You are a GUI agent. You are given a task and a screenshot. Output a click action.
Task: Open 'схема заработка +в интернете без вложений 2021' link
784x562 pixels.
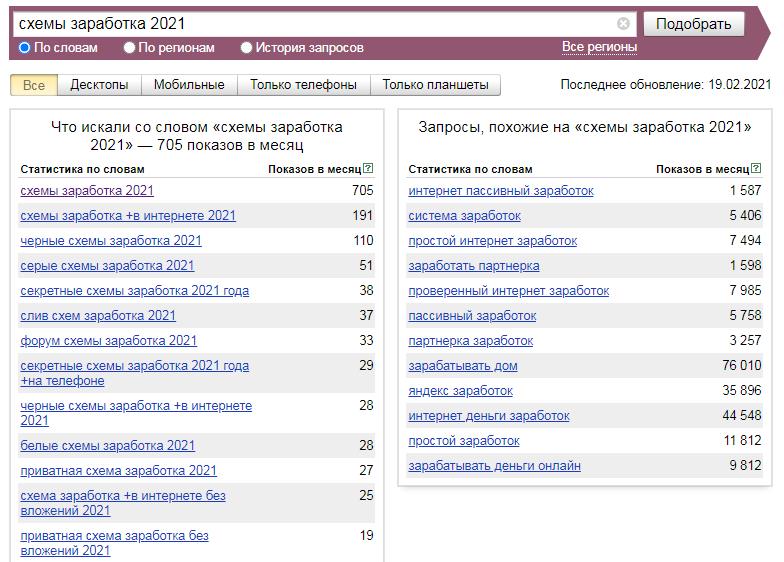123,503
